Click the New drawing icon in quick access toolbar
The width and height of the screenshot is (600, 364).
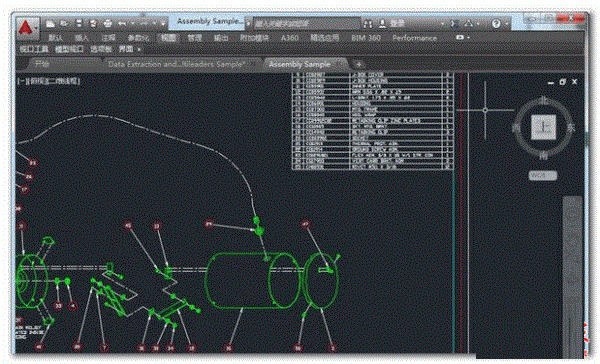(50, 24)
